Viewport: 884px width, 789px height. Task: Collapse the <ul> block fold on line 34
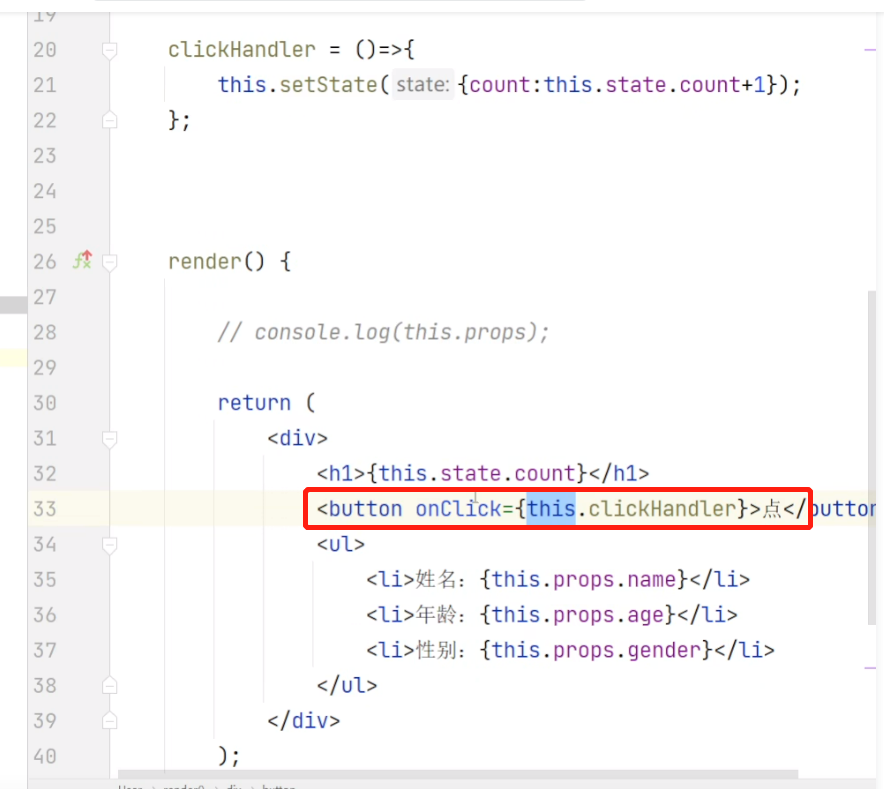(109, 545)
